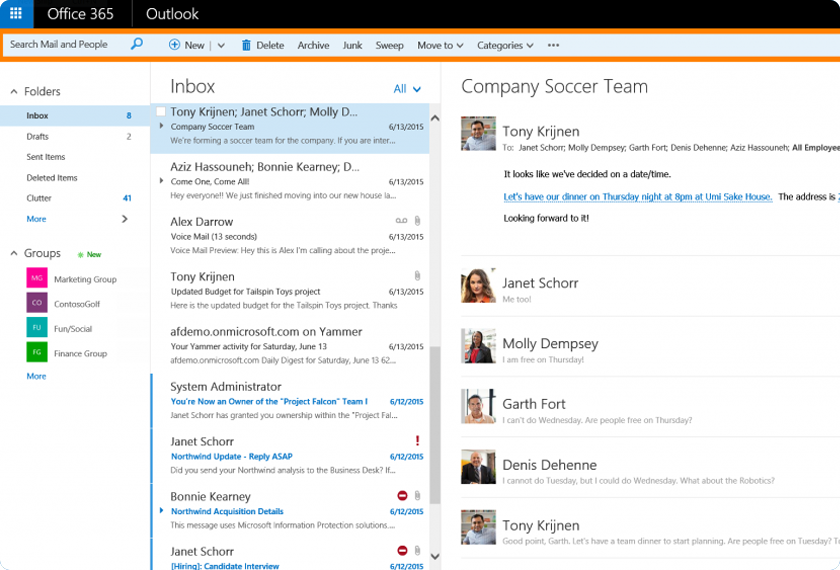This screenshot has height=570, width=840.
Task: Click Archive in the toolbar
Action: click(x=313, y=46)
